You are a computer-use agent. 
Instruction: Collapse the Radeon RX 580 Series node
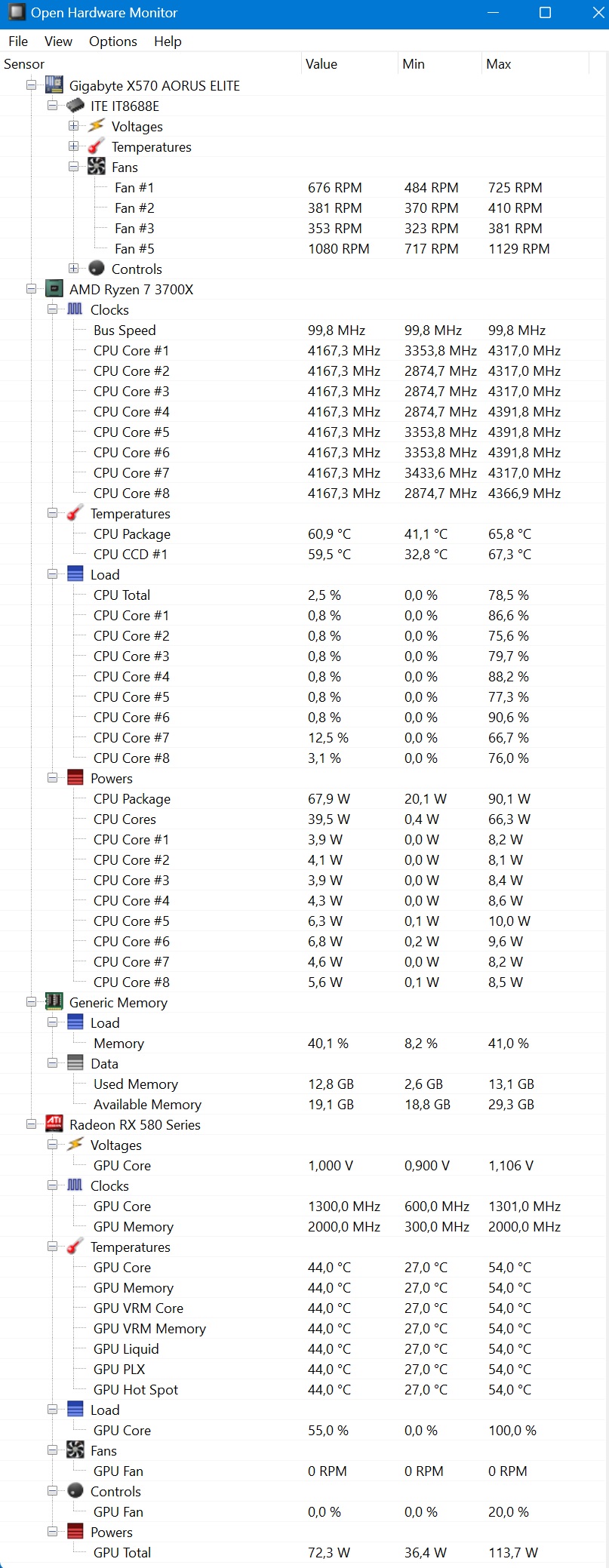coord(31,1124)
